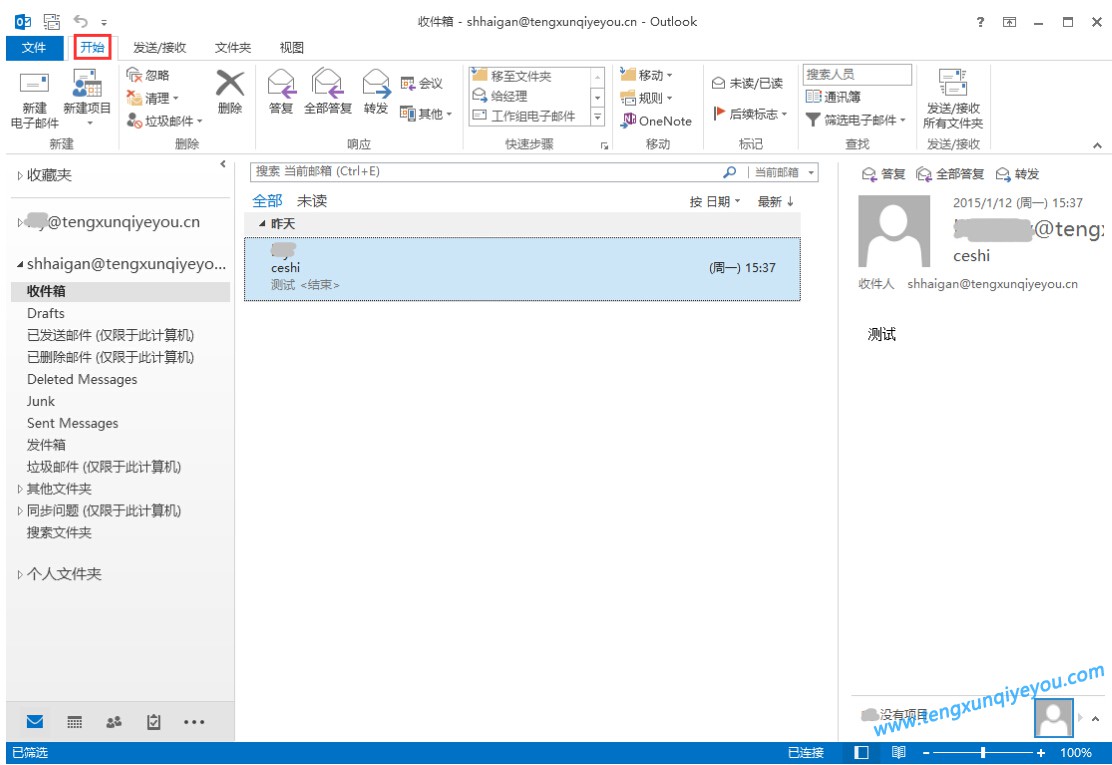
Task: Show All (全部) messages filter
Action: (267, 201)
